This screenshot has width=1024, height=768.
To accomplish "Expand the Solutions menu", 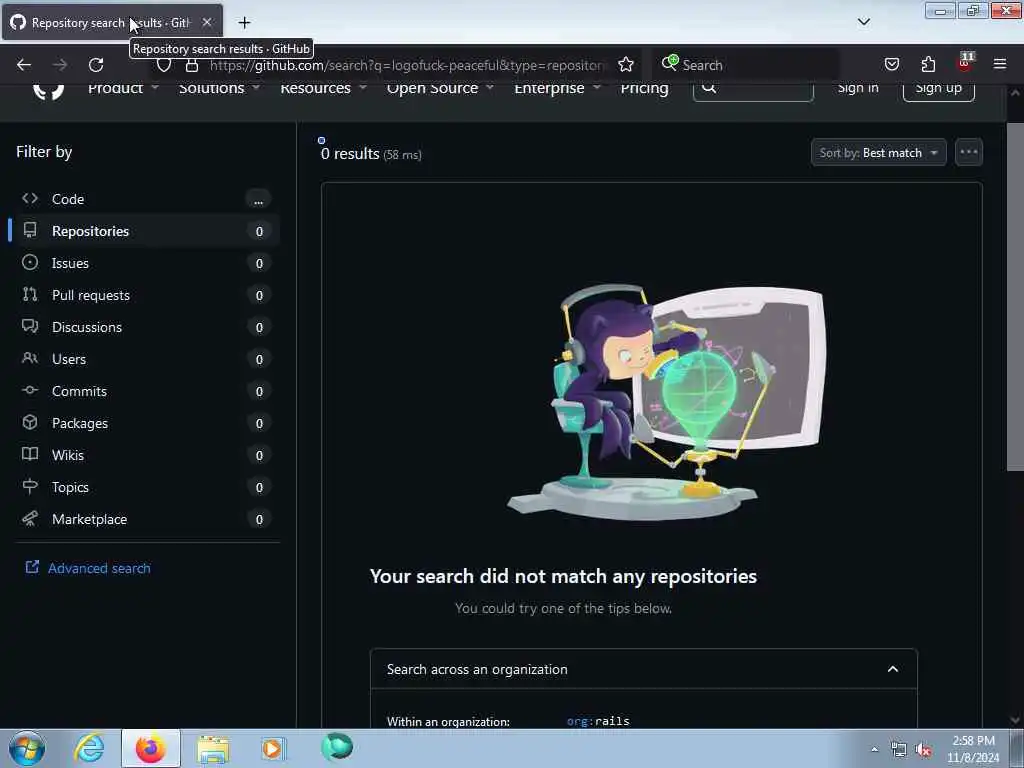I will [219, 89].
